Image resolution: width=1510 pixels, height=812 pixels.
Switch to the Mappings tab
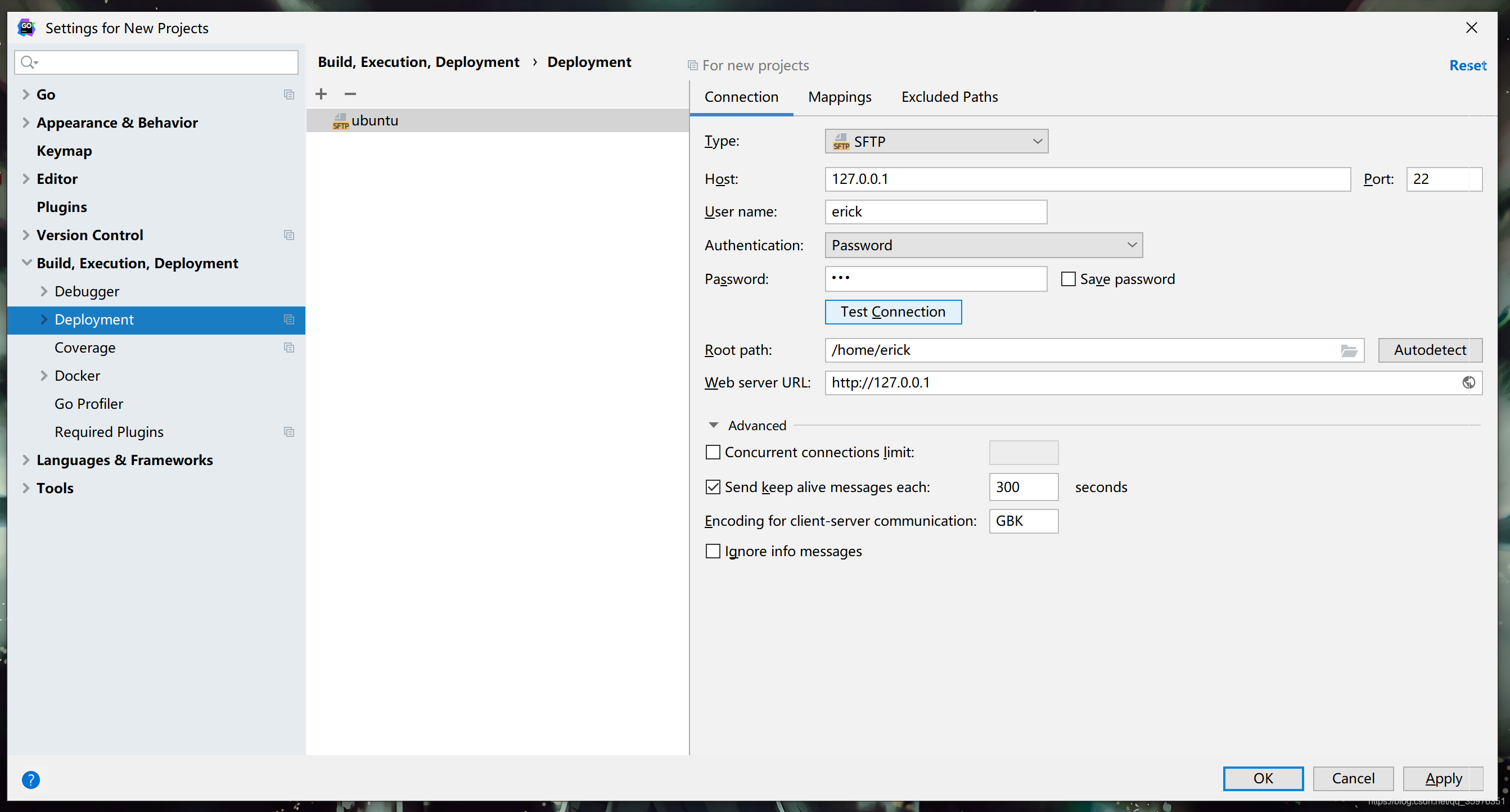(x=840, y=96)
